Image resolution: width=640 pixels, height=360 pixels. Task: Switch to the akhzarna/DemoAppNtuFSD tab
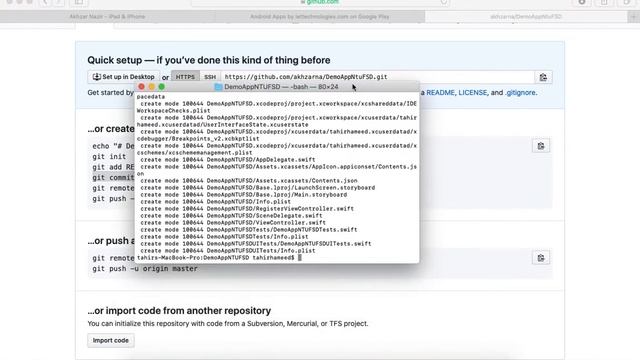click(x=526, y=17)
